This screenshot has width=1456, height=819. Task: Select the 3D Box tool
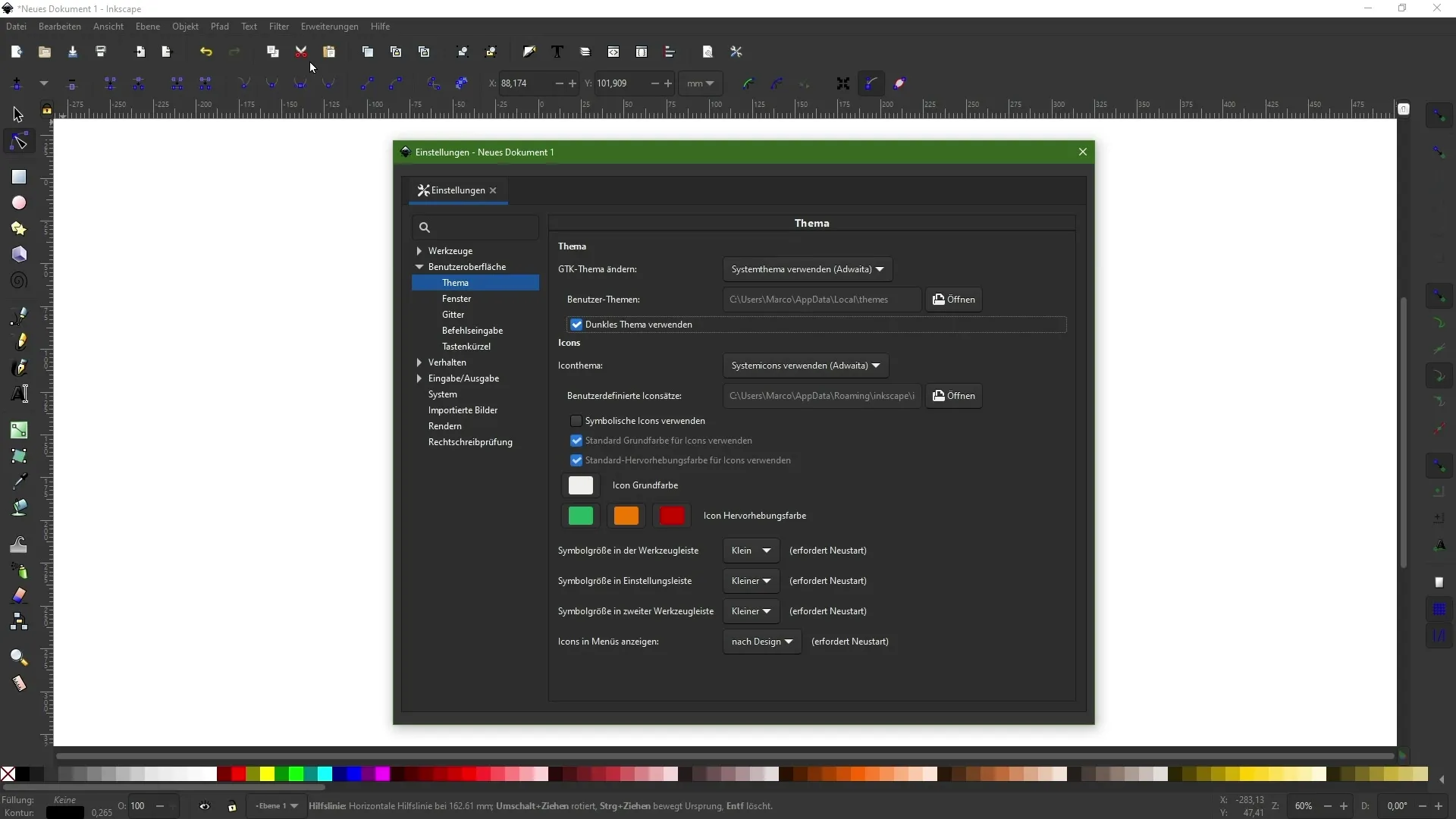point(18,254)
